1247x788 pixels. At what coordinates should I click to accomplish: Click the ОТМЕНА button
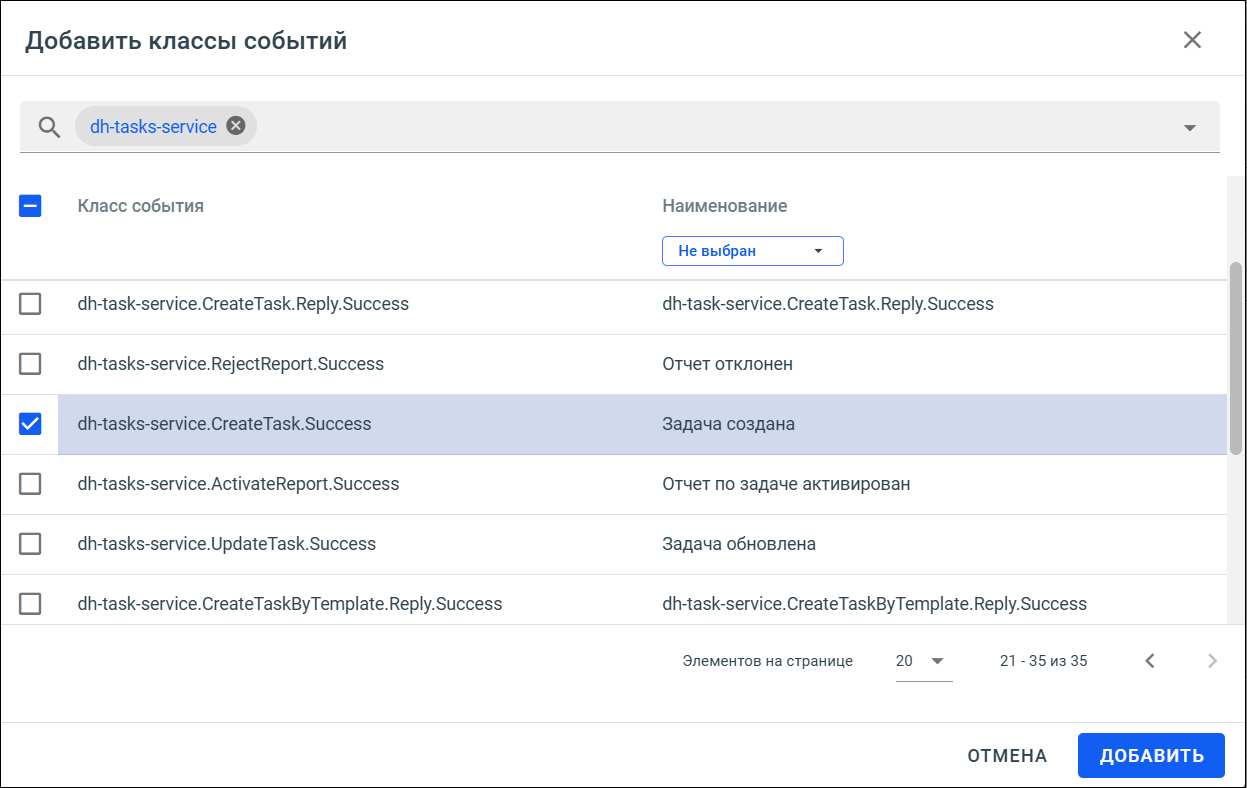[x=1007, y=756]
